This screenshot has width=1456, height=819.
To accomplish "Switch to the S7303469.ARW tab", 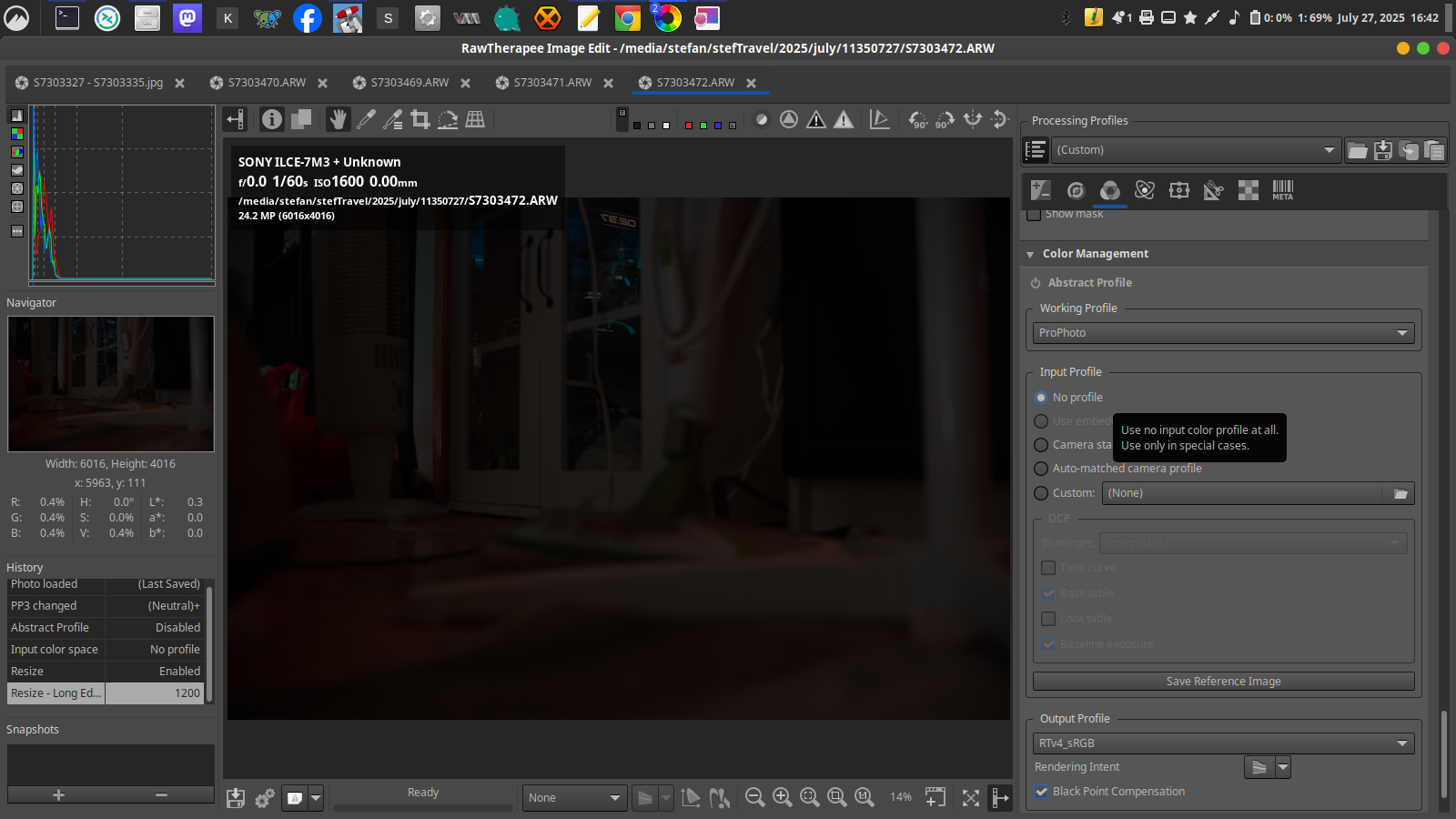I will [409, 83].
